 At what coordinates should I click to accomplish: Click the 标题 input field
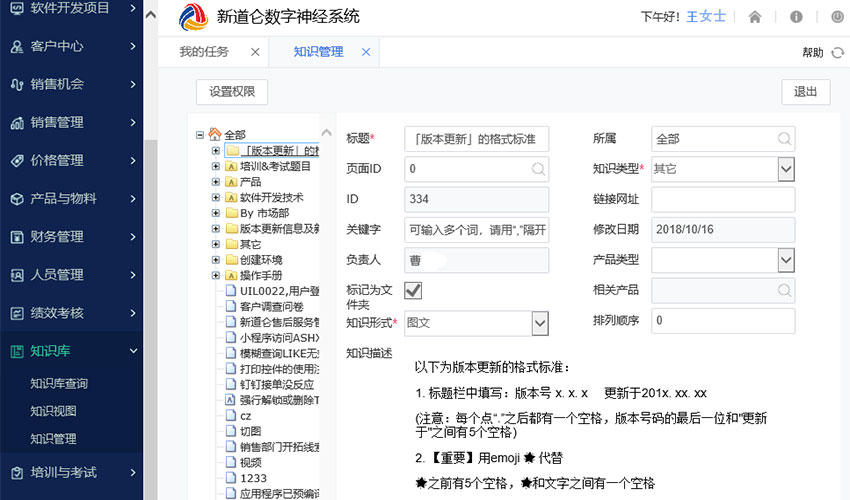(x=476, y=139)
